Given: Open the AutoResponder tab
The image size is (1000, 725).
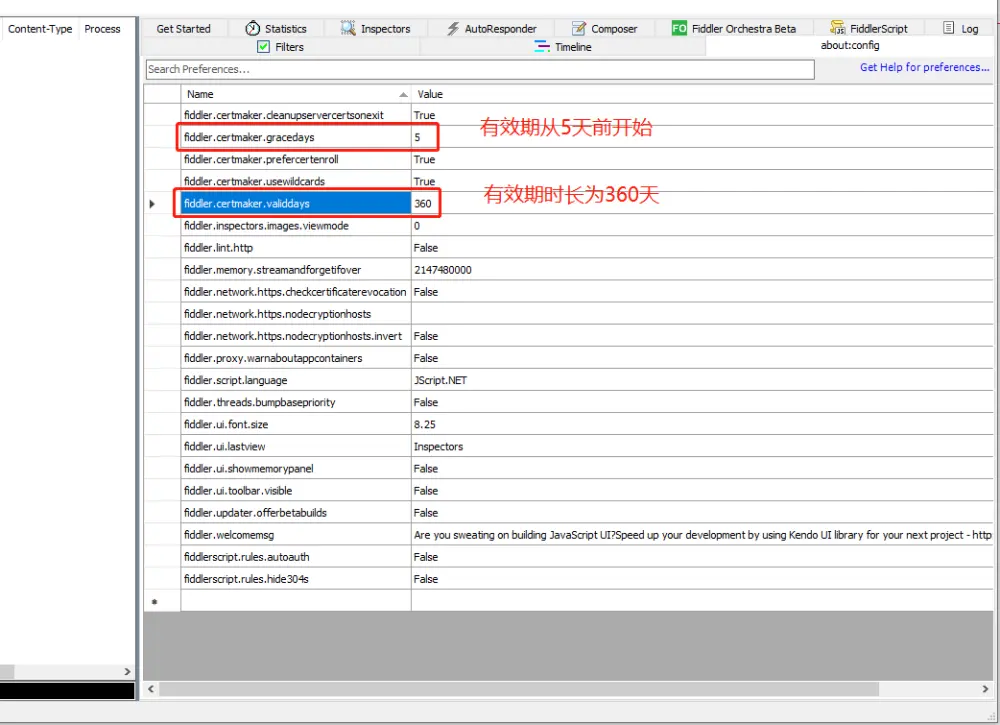Looking at the screenshot, I should click(492, 29).
